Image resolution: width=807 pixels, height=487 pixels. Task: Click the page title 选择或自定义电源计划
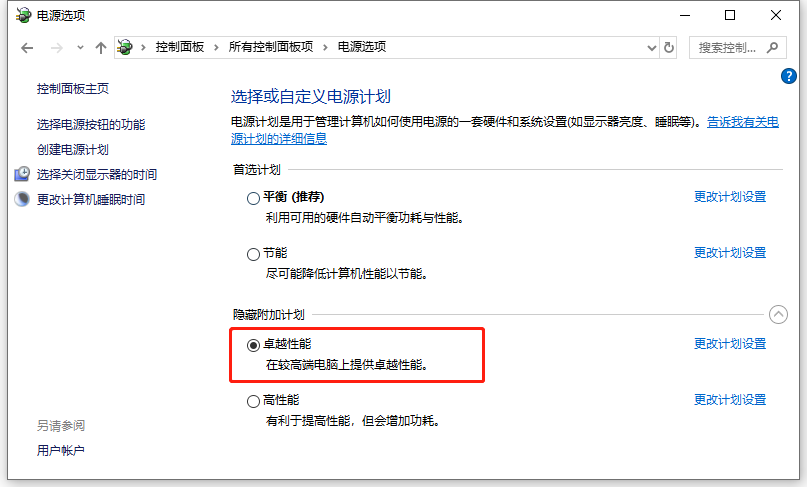[310, 97]
